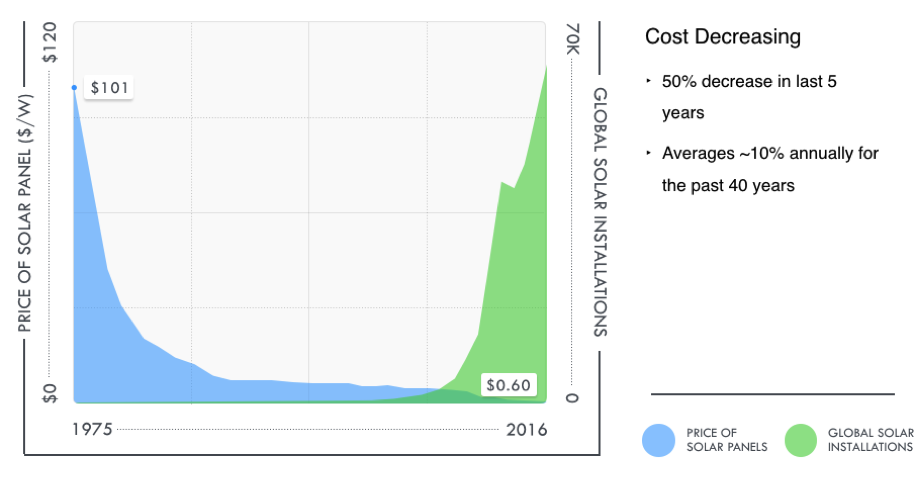Image resolution: width=923 pixels, height=478 pixels.
Task: Click the blue 1975 data point dot
Action: point(74,88)
